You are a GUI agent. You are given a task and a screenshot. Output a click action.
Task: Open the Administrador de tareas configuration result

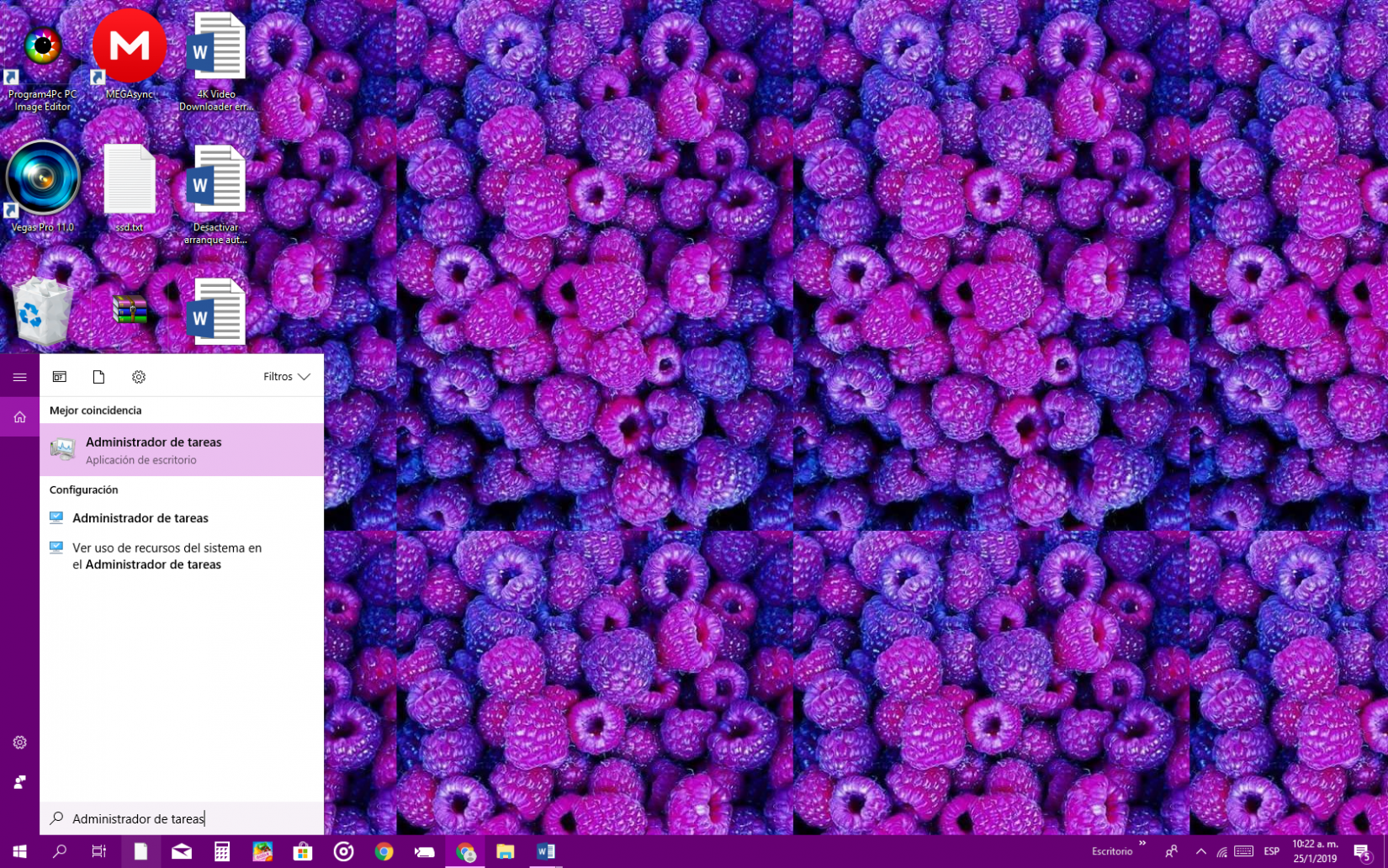182,518
